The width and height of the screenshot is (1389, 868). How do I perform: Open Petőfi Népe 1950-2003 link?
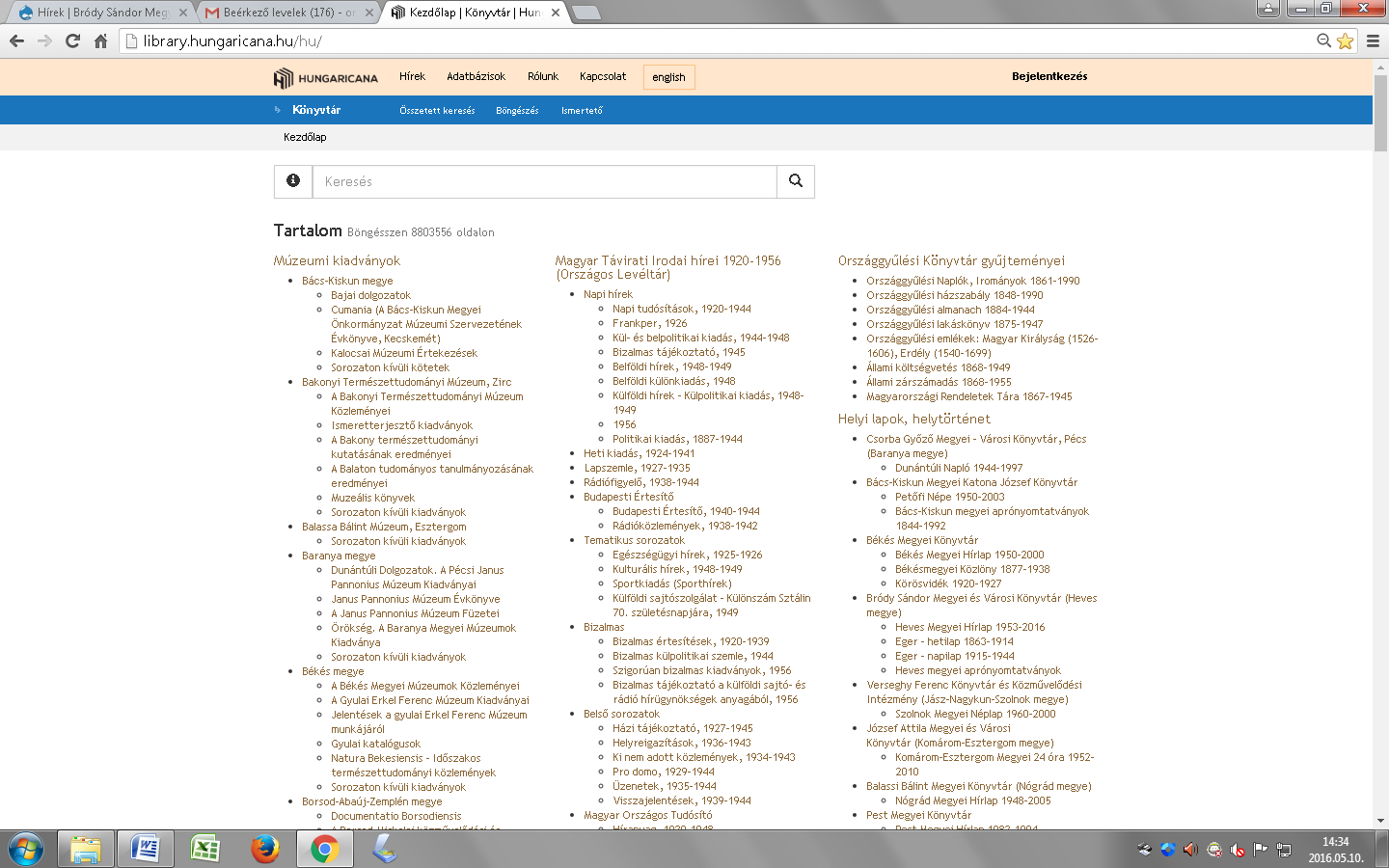point(950,497)
